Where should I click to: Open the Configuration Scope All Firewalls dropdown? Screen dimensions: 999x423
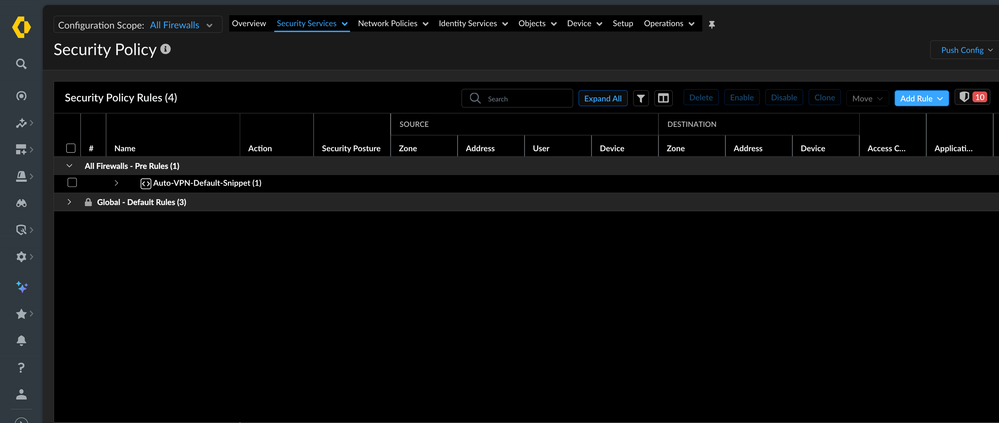coord(138,25)
